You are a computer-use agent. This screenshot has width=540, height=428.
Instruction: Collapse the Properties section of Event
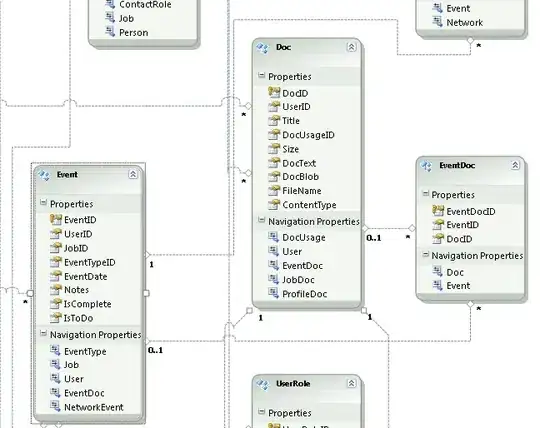43,202
